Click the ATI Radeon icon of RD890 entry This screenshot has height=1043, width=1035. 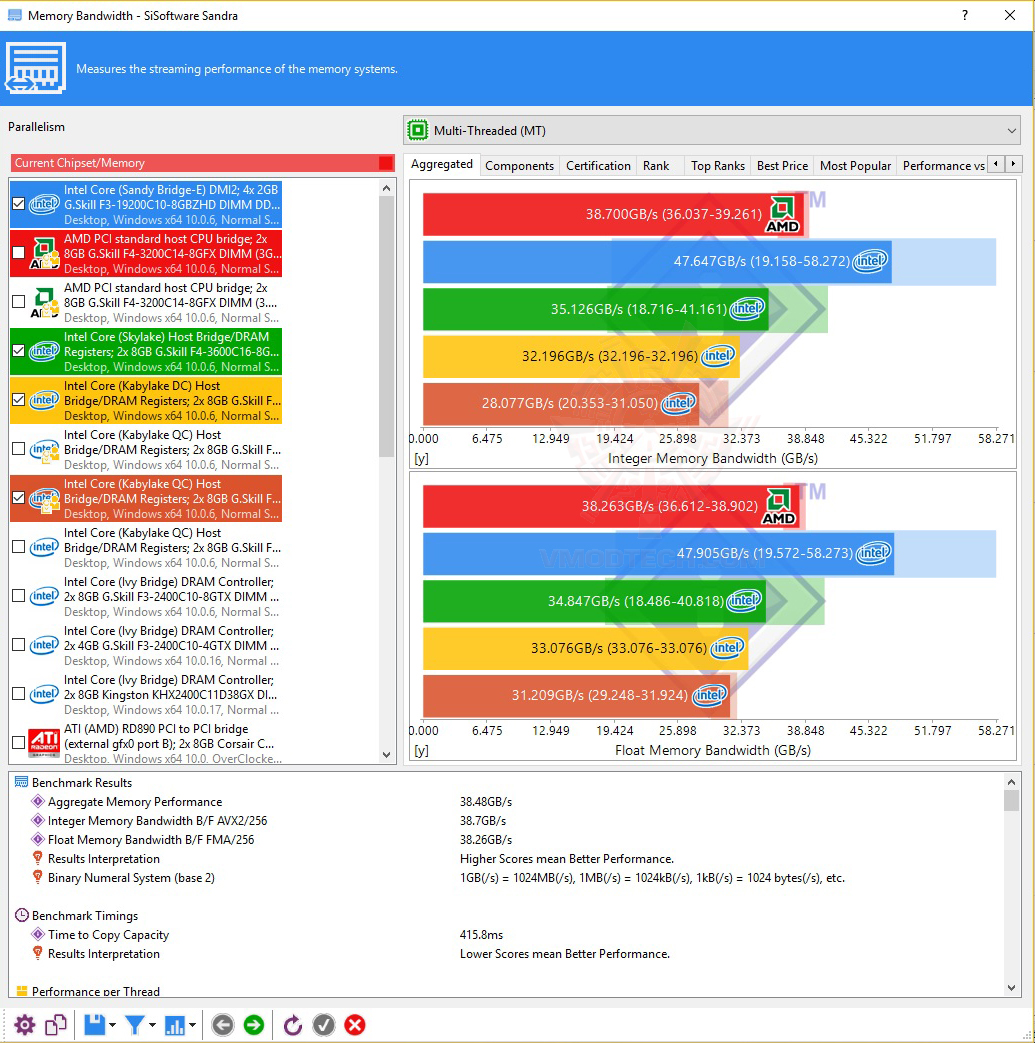[x=45, y=743]
